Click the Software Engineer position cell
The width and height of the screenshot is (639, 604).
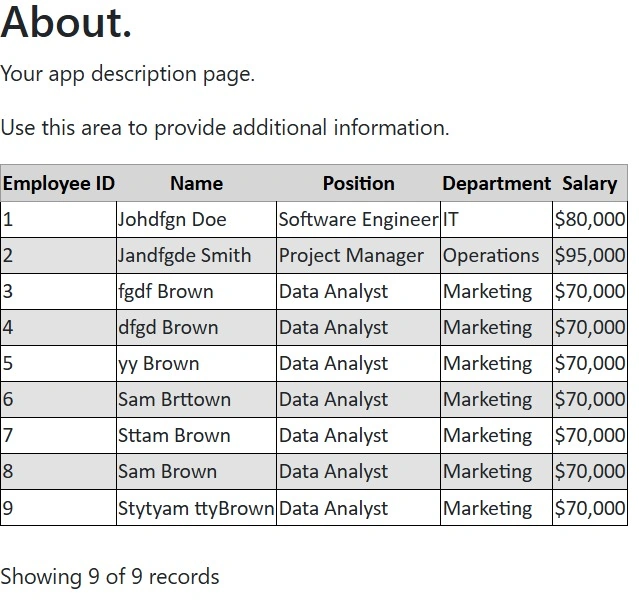pos(359,220)
